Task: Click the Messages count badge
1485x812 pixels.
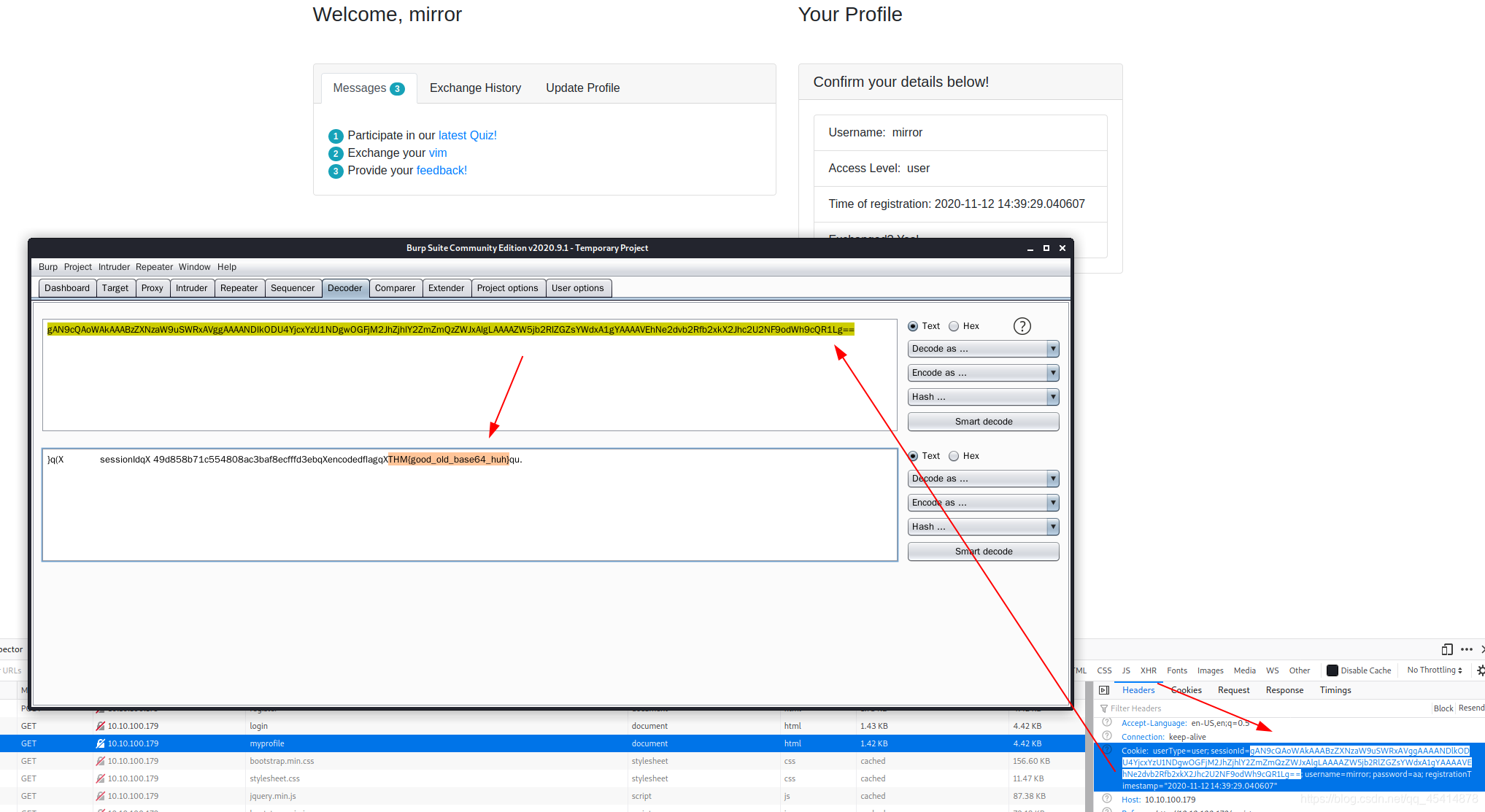Action: point(397,89)
